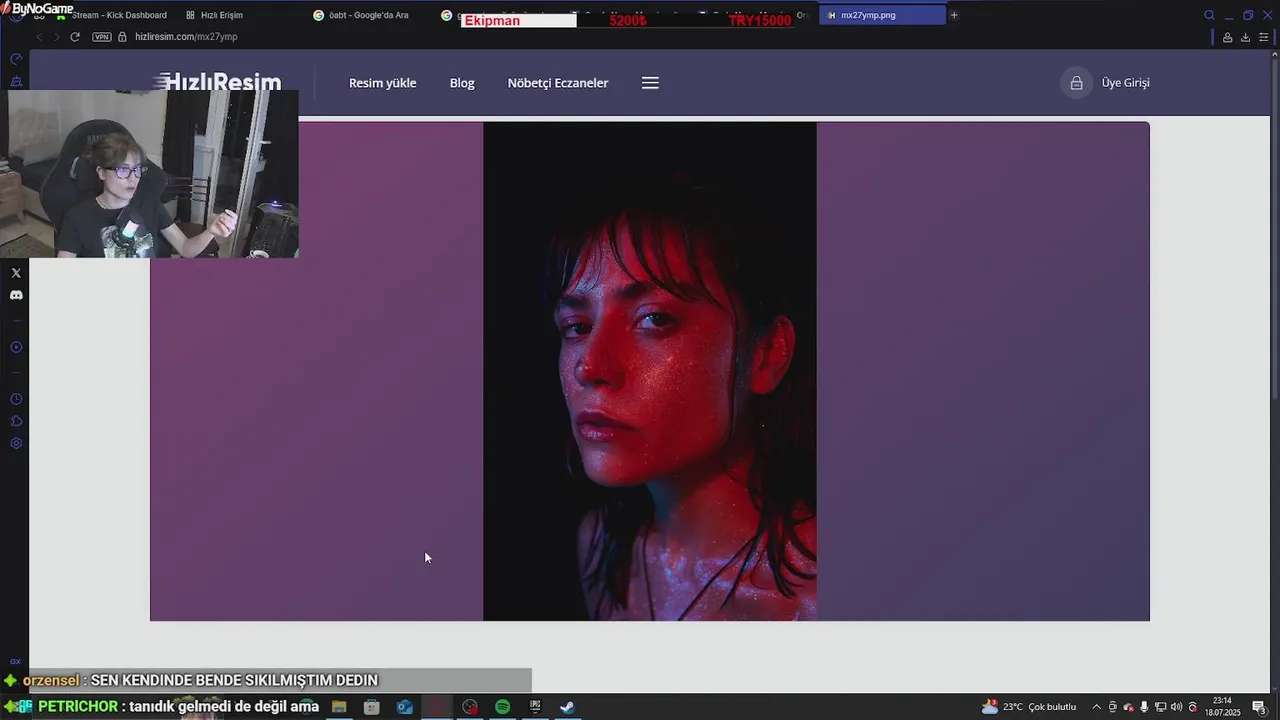Open Spotify from the taskbar
The width and height of the screenshot is (1280, 720).
tap(502, 707)
